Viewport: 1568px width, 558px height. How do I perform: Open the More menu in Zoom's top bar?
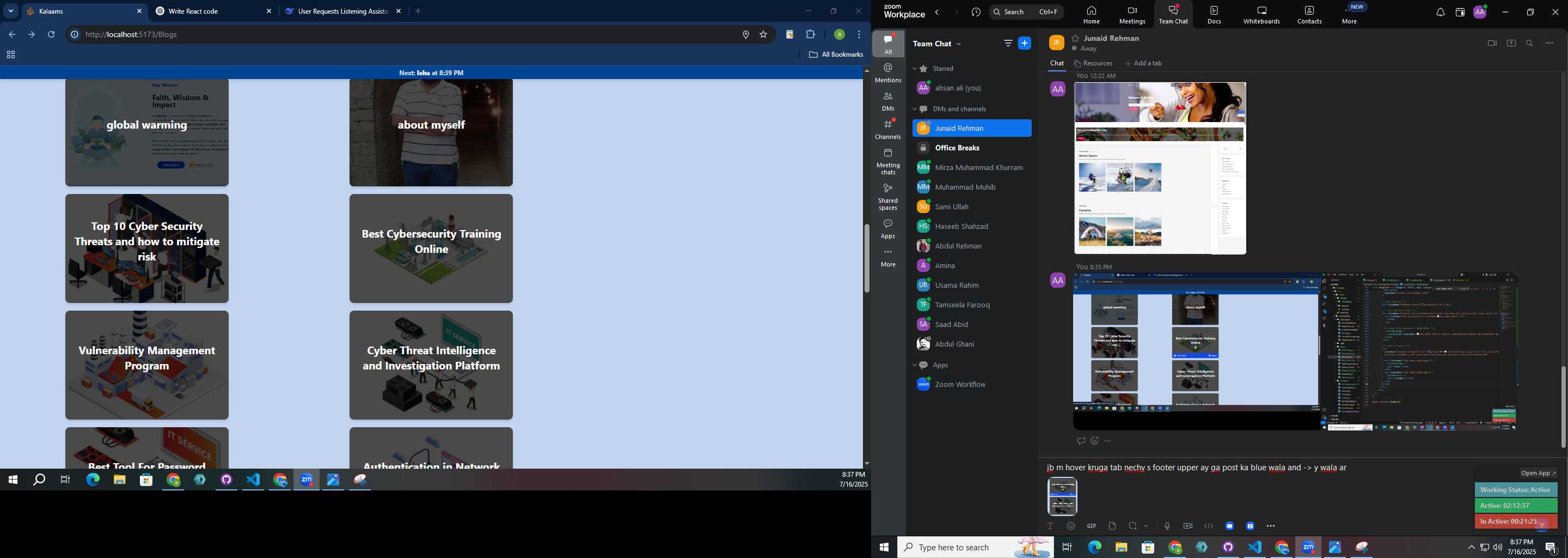tap(1350, 15)
